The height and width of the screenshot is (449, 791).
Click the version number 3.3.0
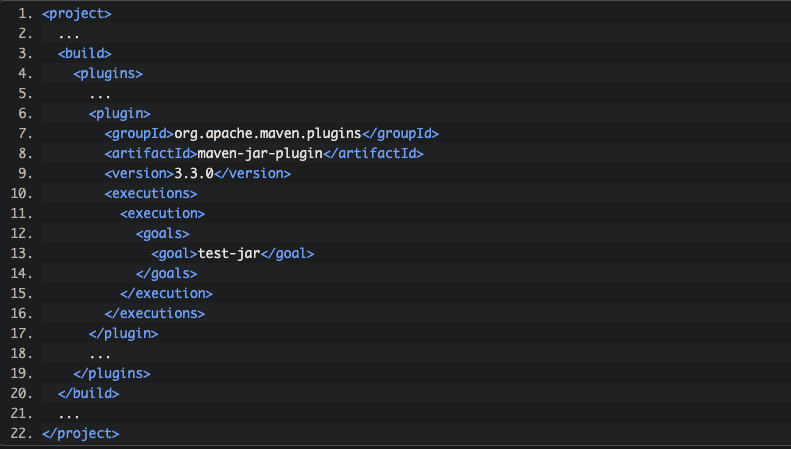click(194, 173)
